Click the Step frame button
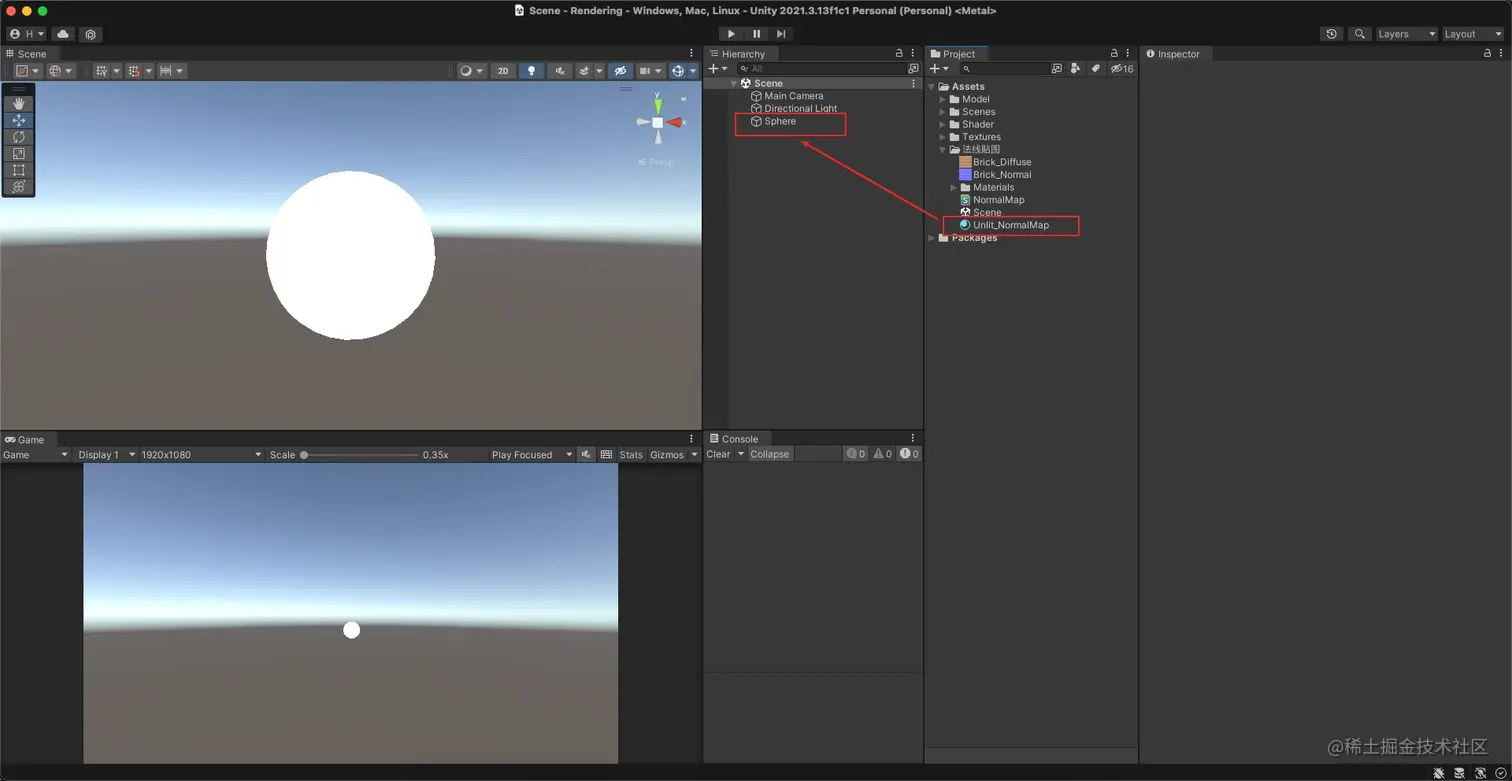Image resolution: width=1512 pixels, height=781 pixels. click(781, 34)
